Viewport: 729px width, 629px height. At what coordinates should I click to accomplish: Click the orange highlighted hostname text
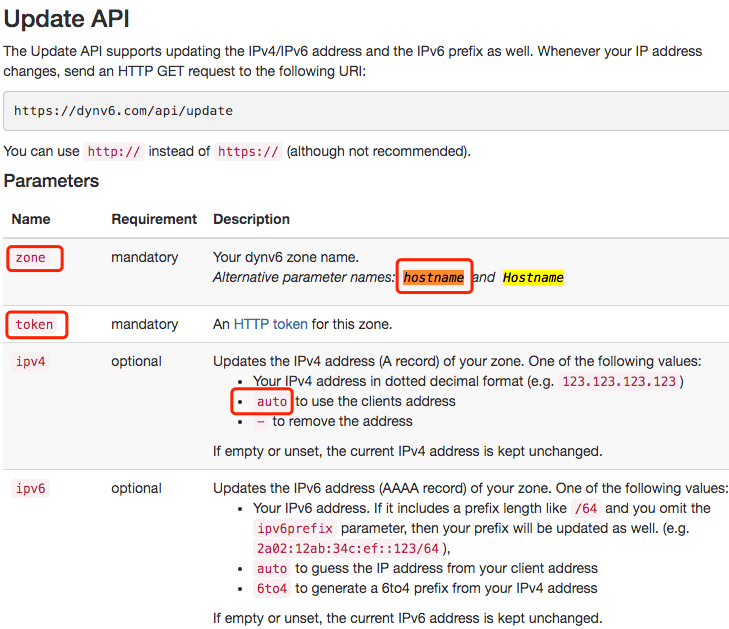(434, 277)
